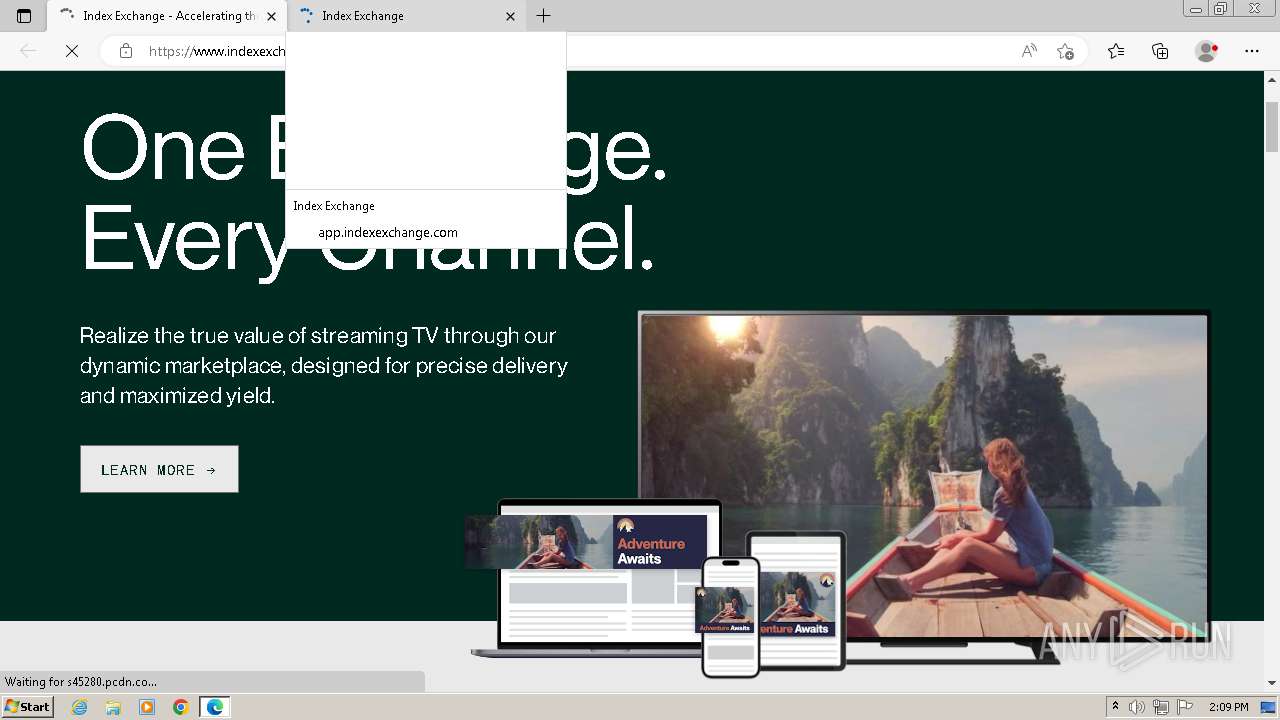The height and width of the screenshot is (720, 1280).
Task: Minimize the browser window
Action: click(x=1196, y=9)
